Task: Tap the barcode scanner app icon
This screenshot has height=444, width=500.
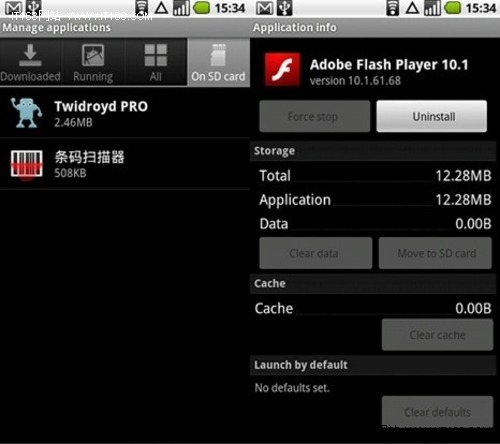Action: 26,164
